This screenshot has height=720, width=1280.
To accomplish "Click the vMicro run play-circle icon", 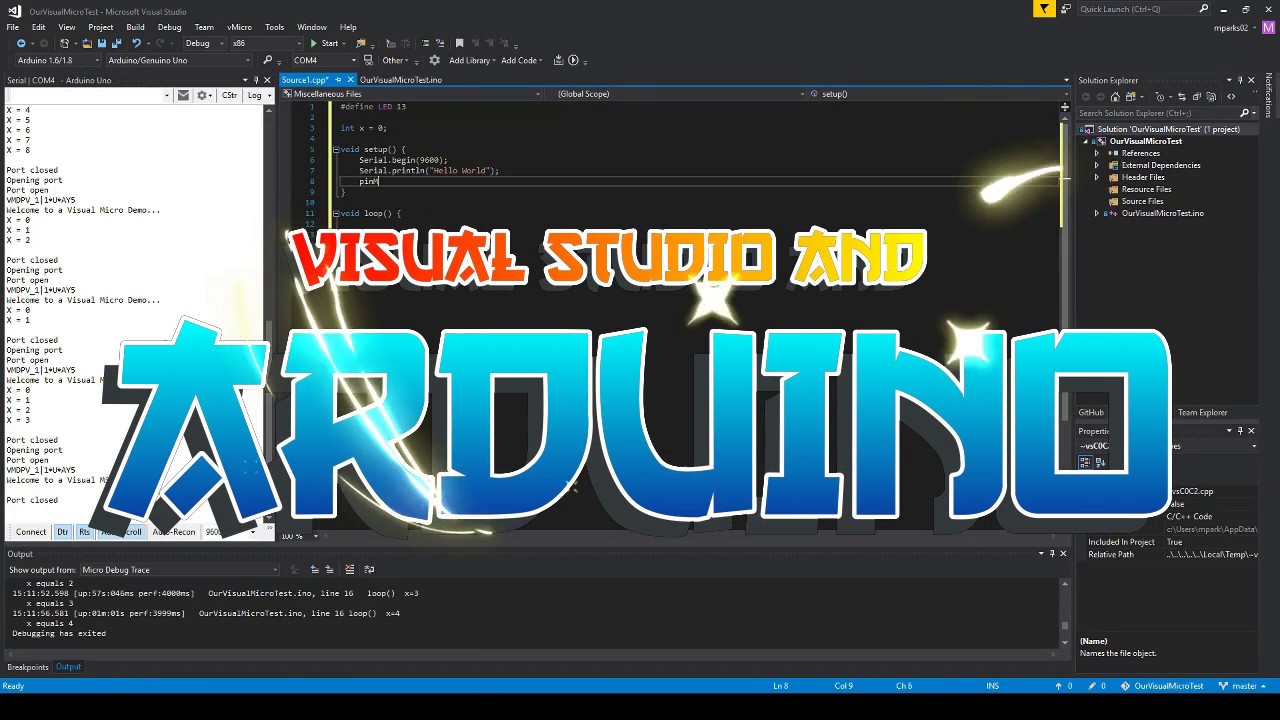I will [573, 60].
